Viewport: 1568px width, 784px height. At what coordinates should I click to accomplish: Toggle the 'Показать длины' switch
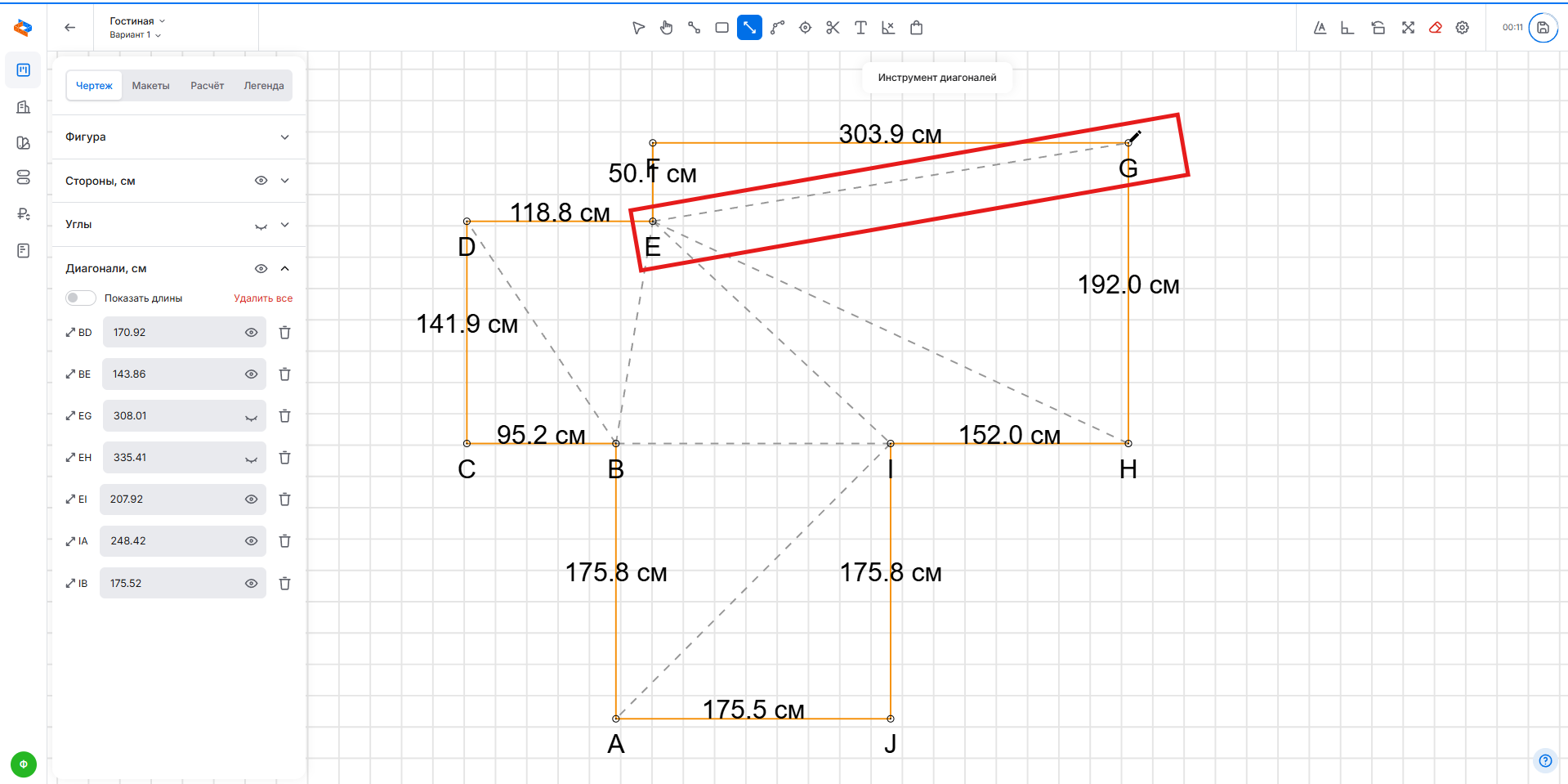80,298
